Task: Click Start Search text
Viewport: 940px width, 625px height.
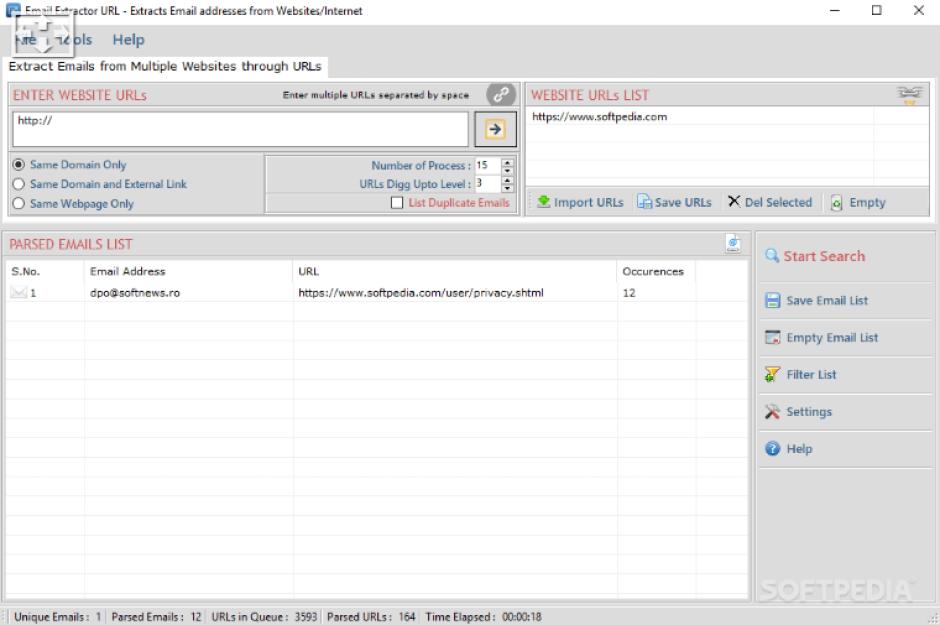Action: point(824,256)
